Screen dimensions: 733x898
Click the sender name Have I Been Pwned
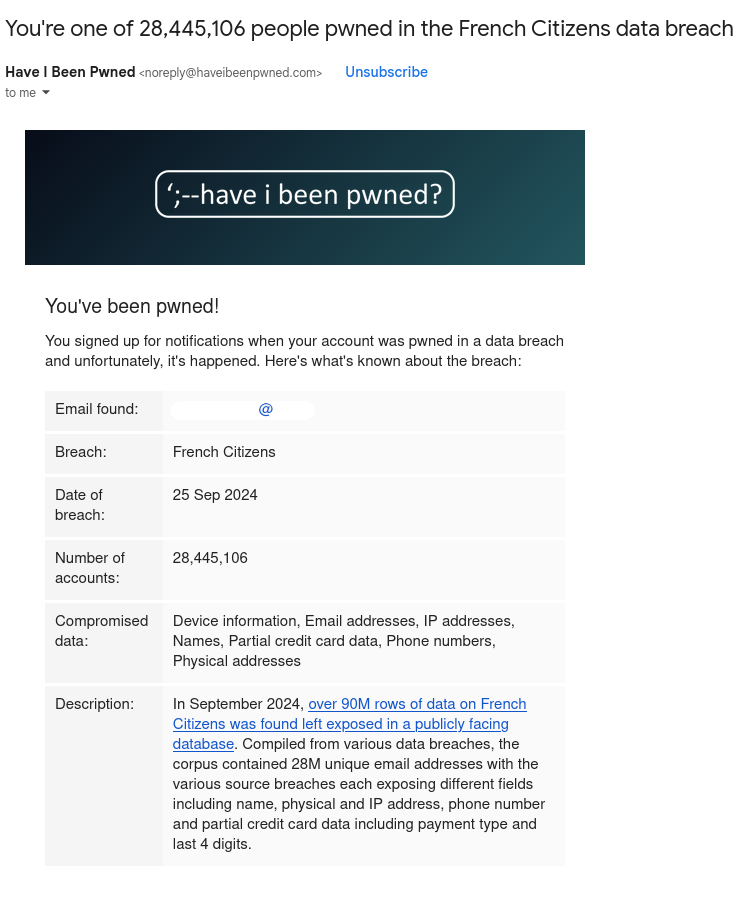(x=70, y=72)
